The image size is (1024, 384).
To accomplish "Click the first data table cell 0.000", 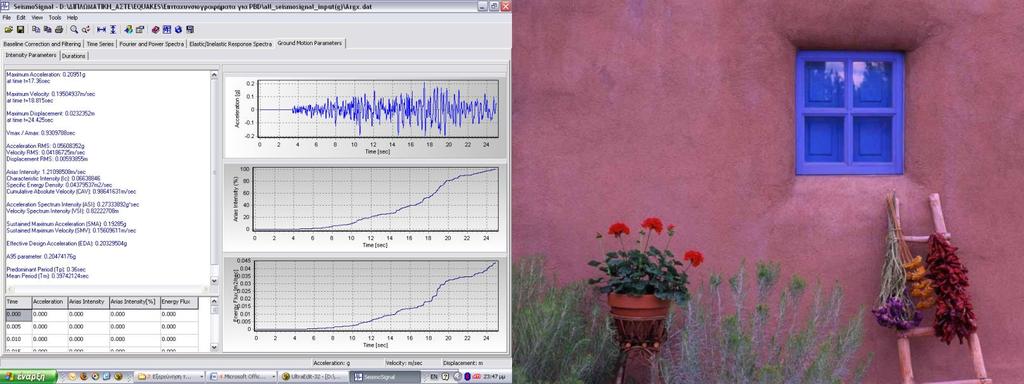I will pos(18,314).
